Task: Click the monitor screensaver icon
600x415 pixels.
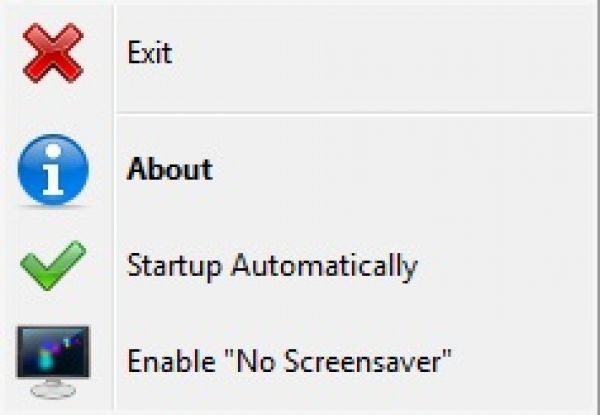Action: coord(53,360)
